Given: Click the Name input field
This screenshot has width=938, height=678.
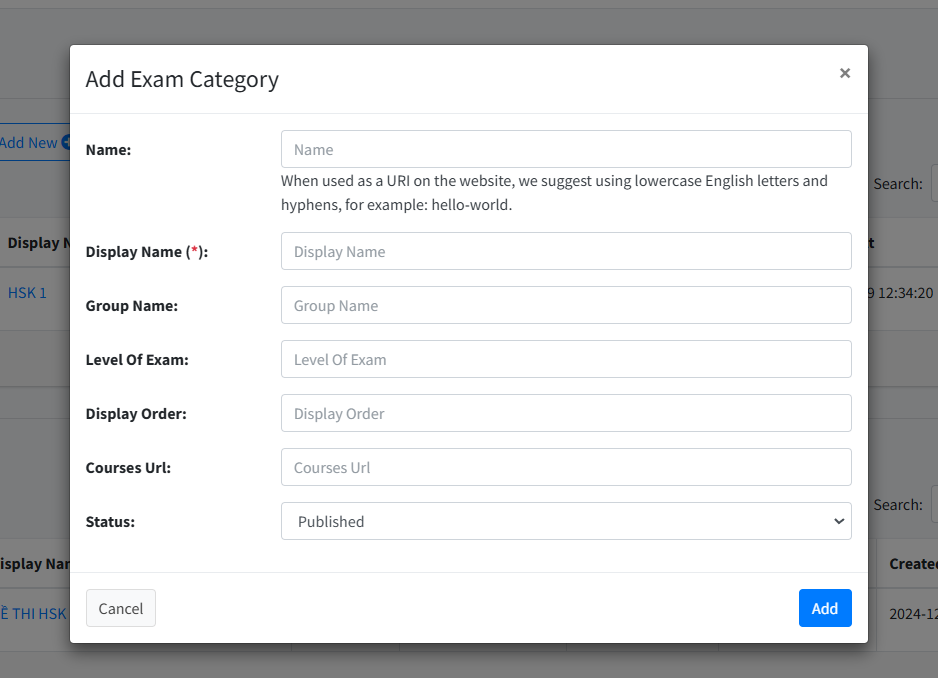Looking at the screenshot, I should [566, 149].
